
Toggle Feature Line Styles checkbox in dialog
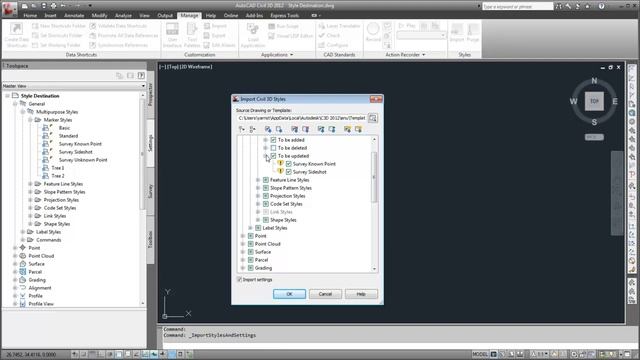266,180
